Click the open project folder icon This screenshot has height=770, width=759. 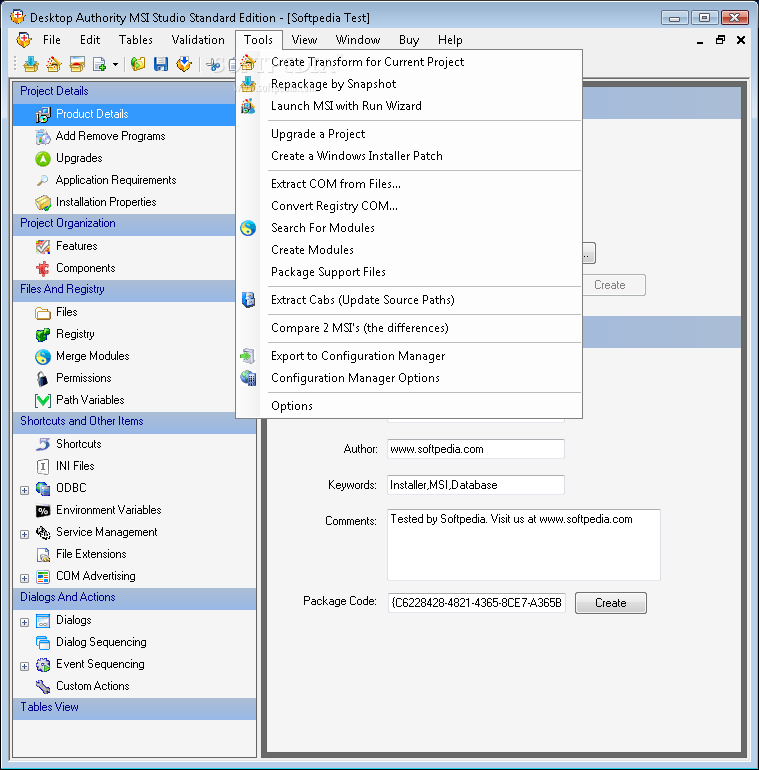pyautogui.click(x=138, y=64)
